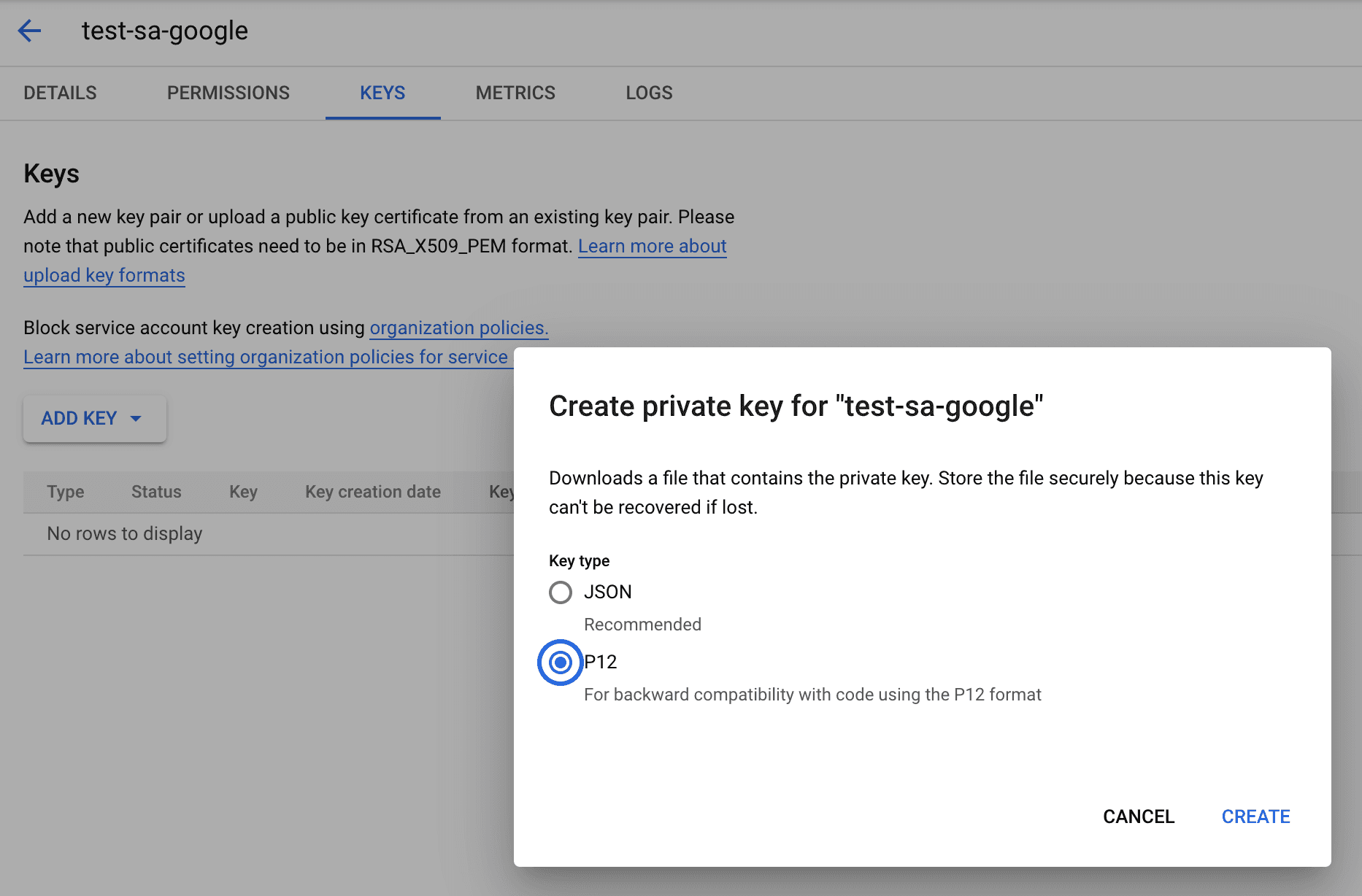The height and width of the screenshot is (896, 1362).
Task: Select the KEYS tab
Action: 382,93
